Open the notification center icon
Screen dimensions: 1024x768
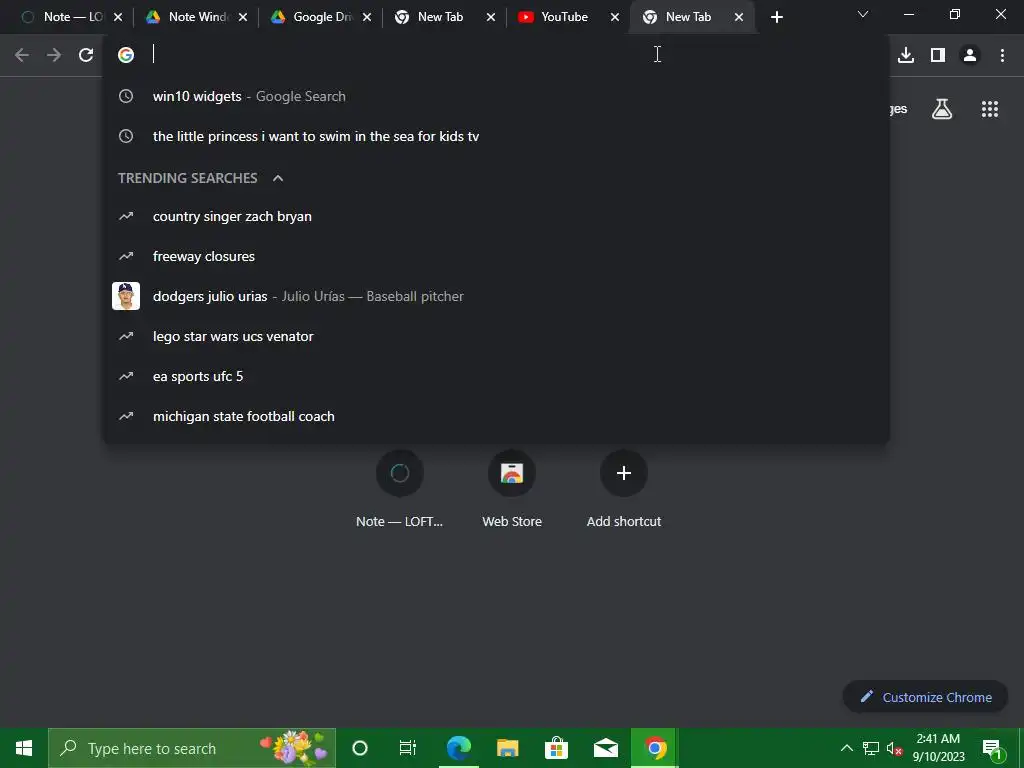pos(992,749)
